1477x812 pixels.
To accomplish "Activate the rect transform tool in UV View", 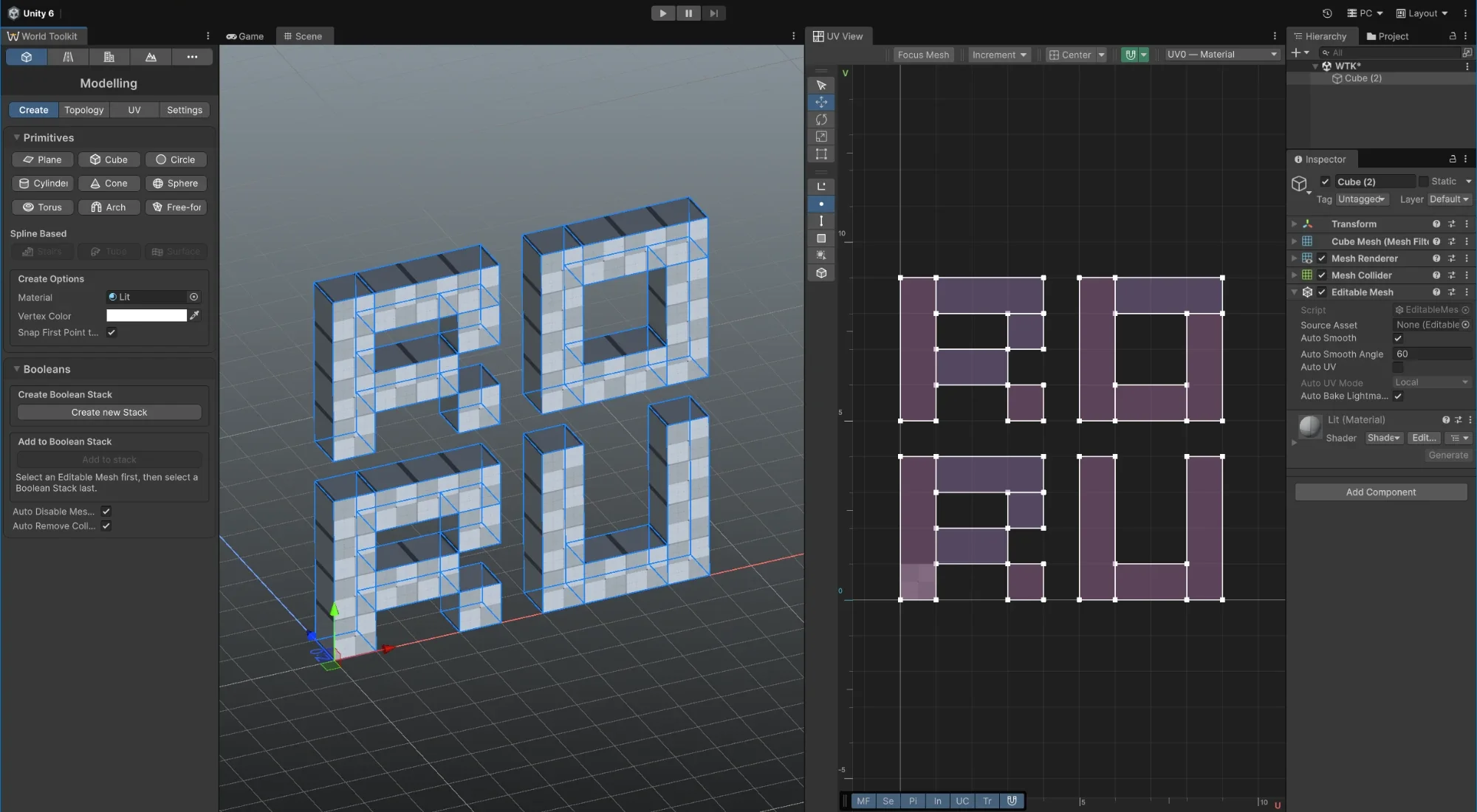I will point(821,154).
